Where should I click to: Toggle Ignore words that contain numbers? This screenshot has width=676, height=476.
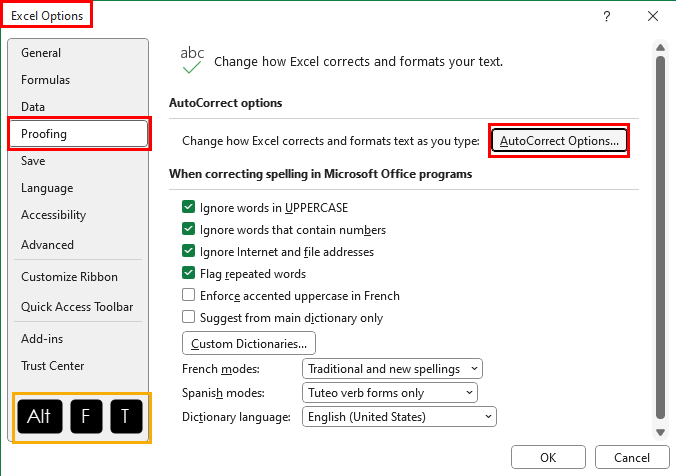188,229
